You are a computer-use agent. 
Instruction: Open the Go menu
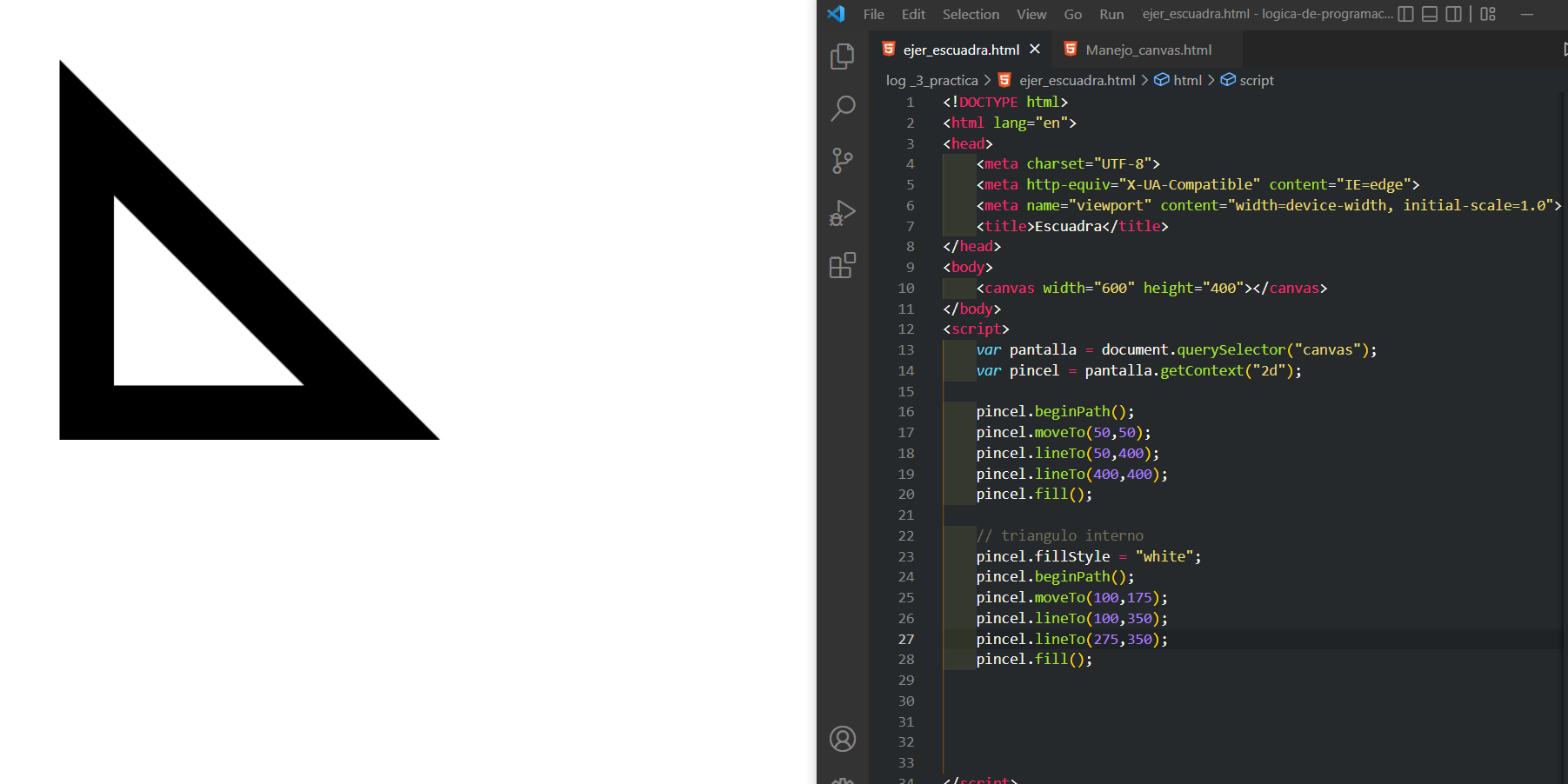point(1073,14)
